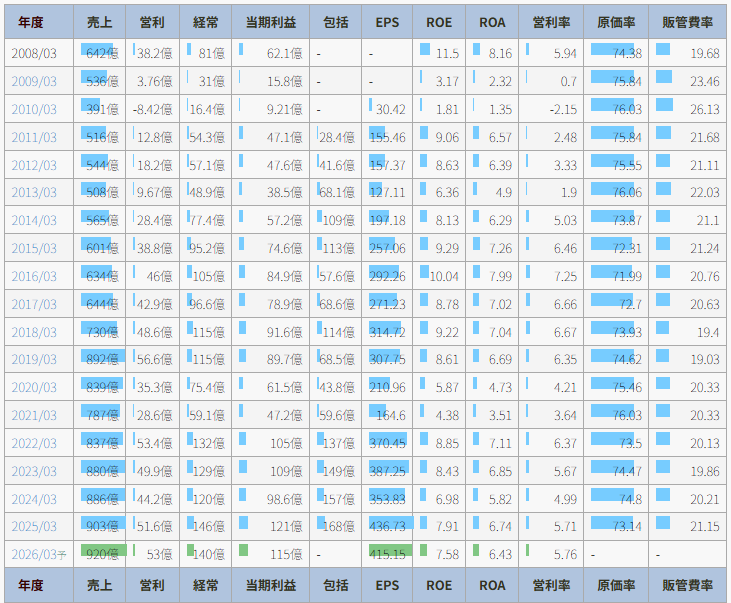
Task: Open the 2025/03 fiscal year link
Action: 34,526
